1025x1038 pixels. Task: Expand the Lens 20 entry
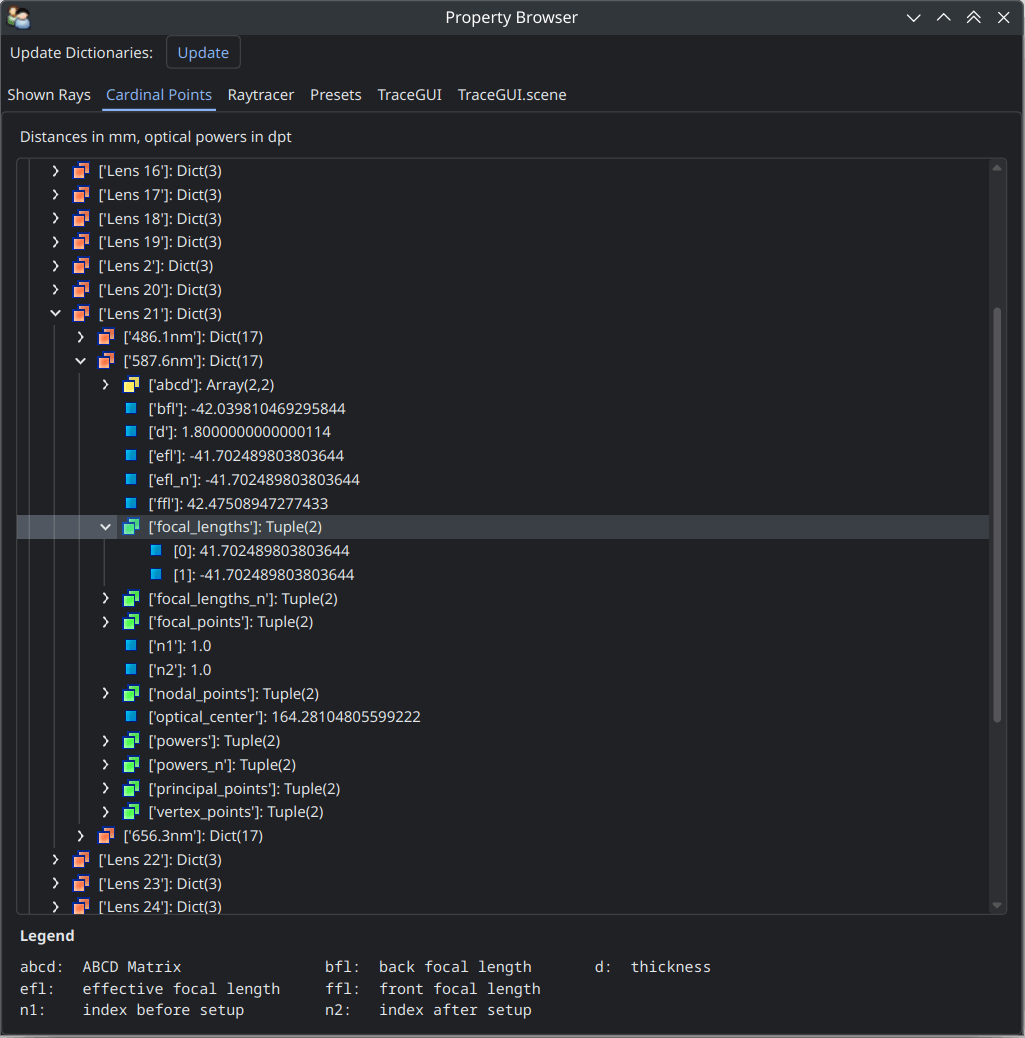[56, 289]
